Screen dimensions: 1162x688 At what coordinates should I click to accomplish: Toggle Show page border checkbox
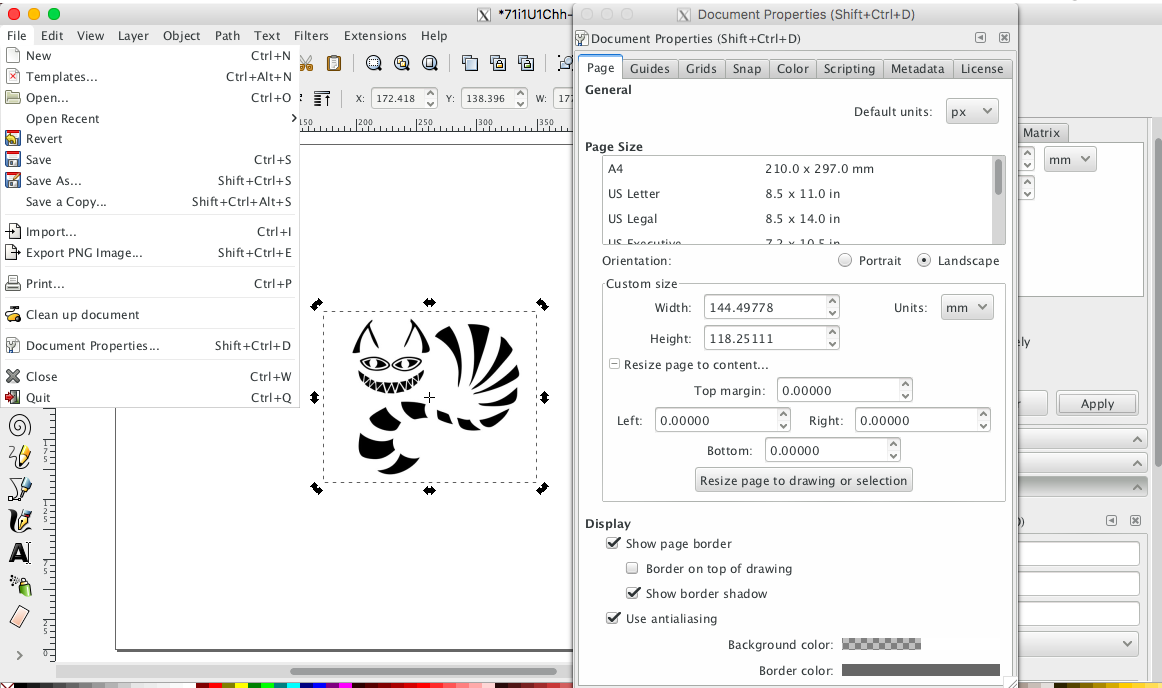click(613, 543)
